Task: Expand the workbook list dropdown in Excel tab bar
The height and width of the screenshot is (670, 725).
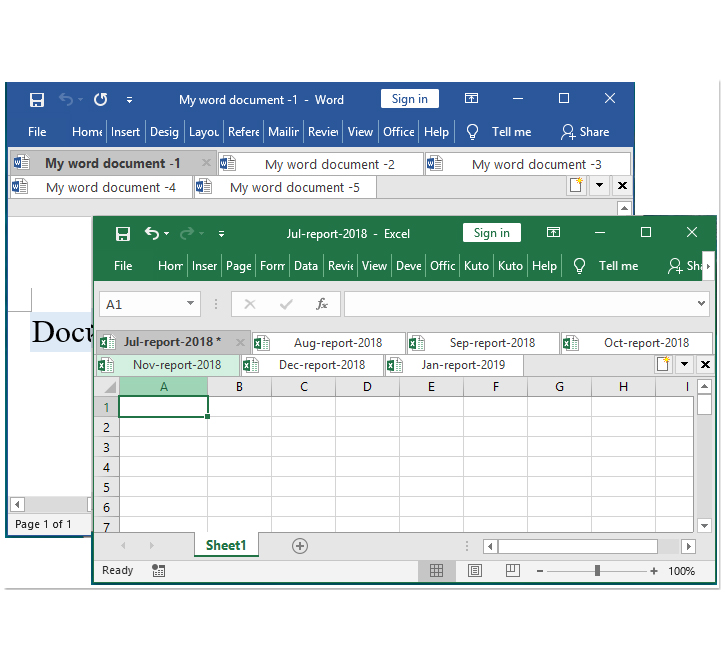Action: coord(684,364)
